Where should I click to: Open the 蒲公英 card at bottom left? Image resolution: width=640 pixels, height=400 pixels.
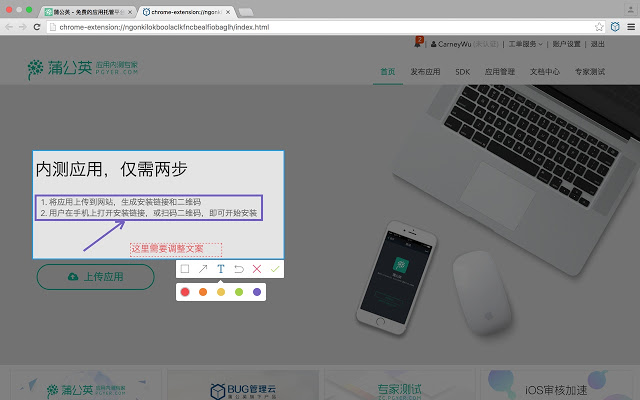(x=86, y=385)
